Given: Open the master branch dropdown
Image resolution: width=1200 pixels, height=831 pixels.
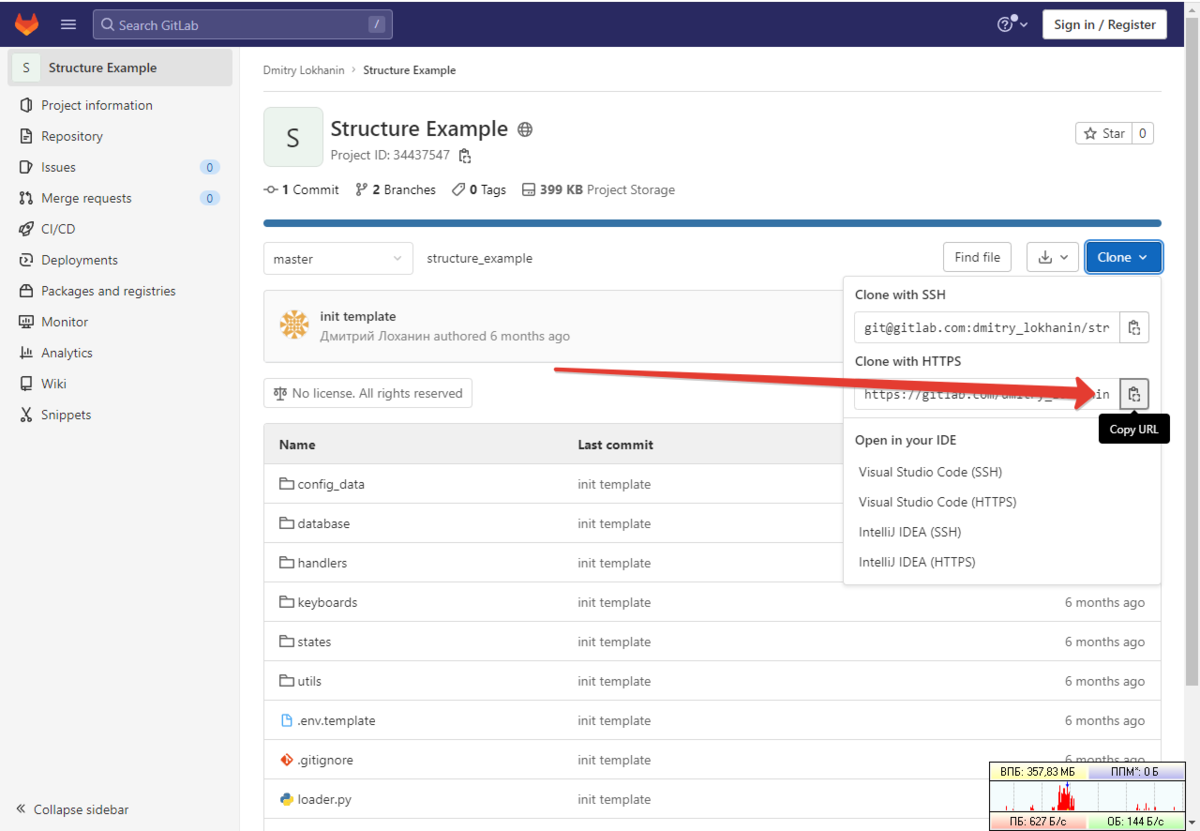Looking at the screenshot, I should point(337,258).
